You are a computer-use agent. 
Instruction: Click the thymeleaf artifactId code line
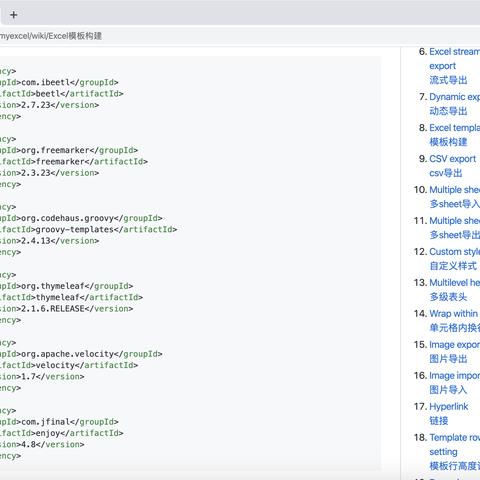click(71, 297)
